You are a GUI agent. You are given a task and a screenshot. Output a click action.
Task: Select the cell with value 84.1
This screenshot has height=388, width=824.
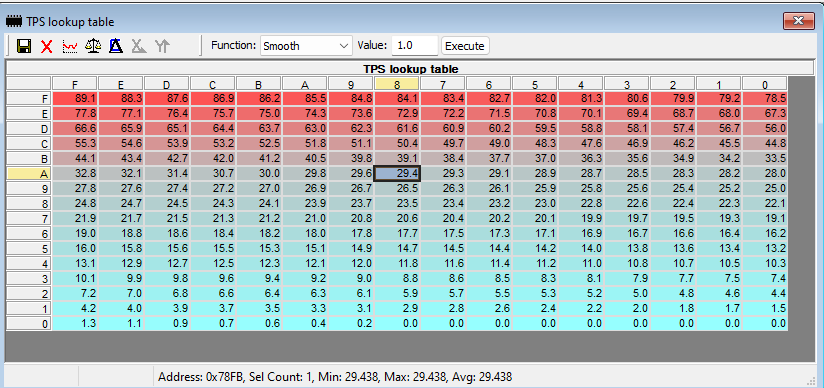click(397, 98)
